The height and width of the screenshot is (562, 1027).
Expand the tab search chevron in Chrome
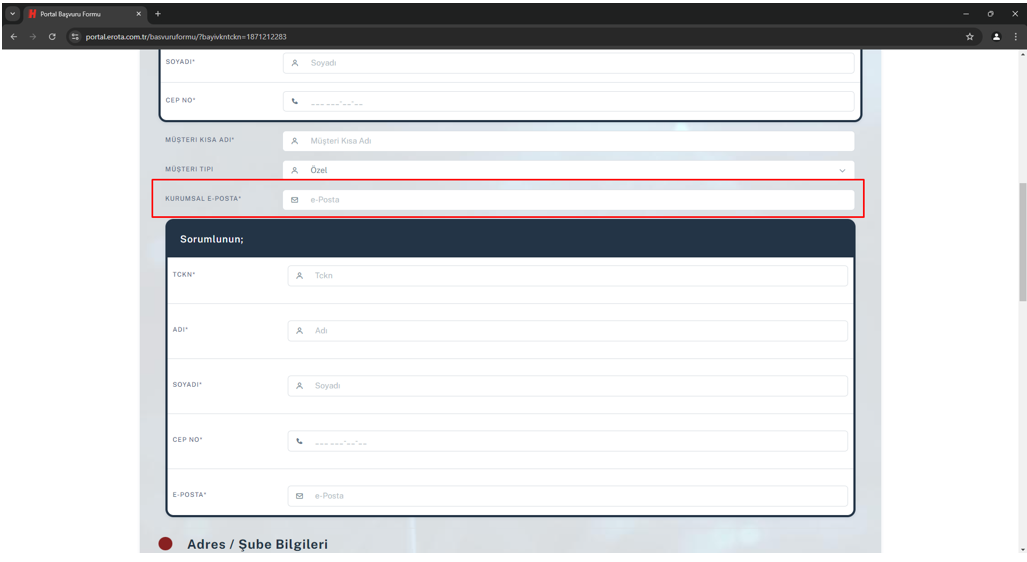13,13
